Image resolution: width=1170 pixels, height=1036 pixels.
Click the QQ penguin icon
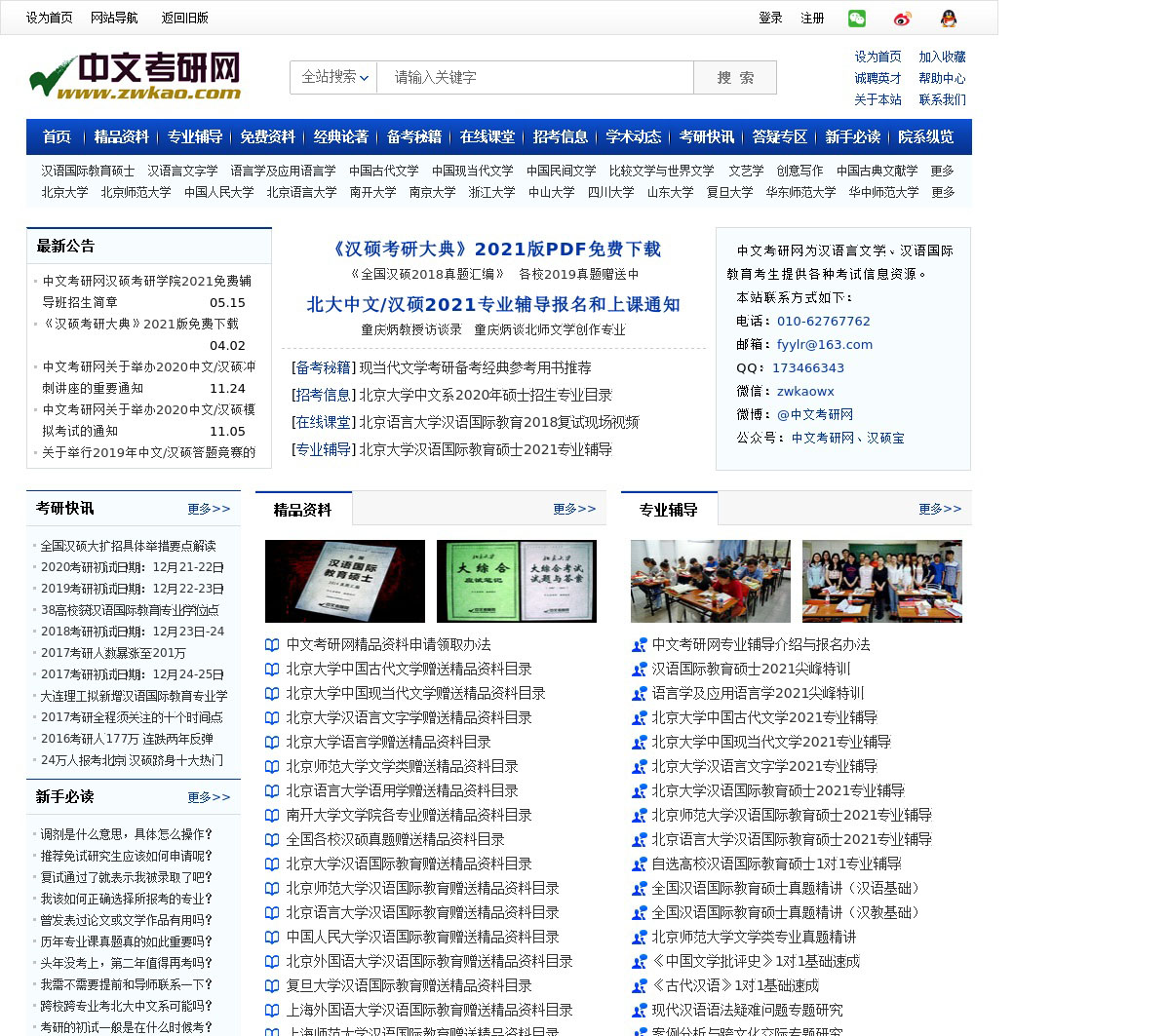tap(949, 18)
